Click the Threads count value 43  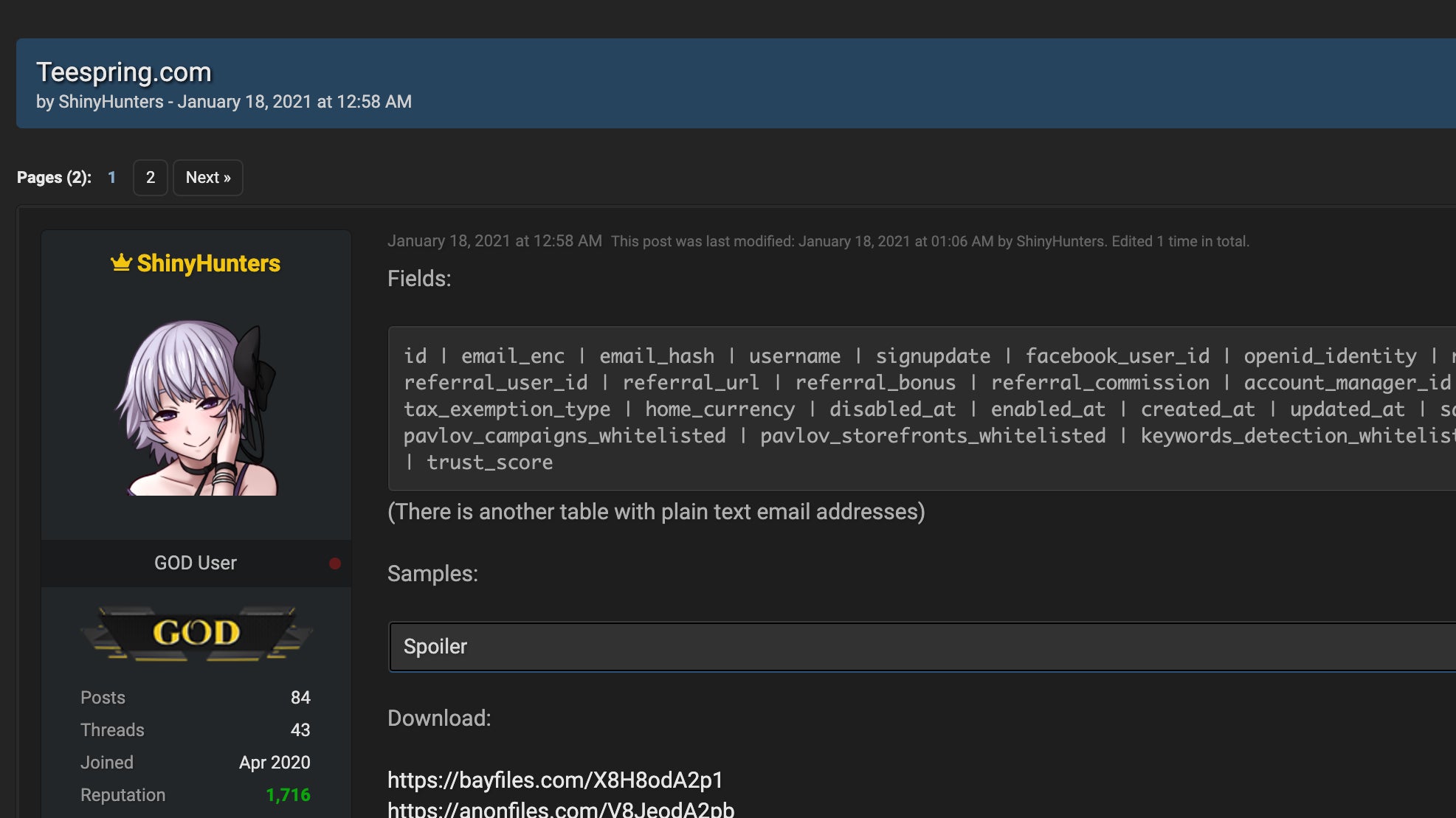[x=300, y=729]
